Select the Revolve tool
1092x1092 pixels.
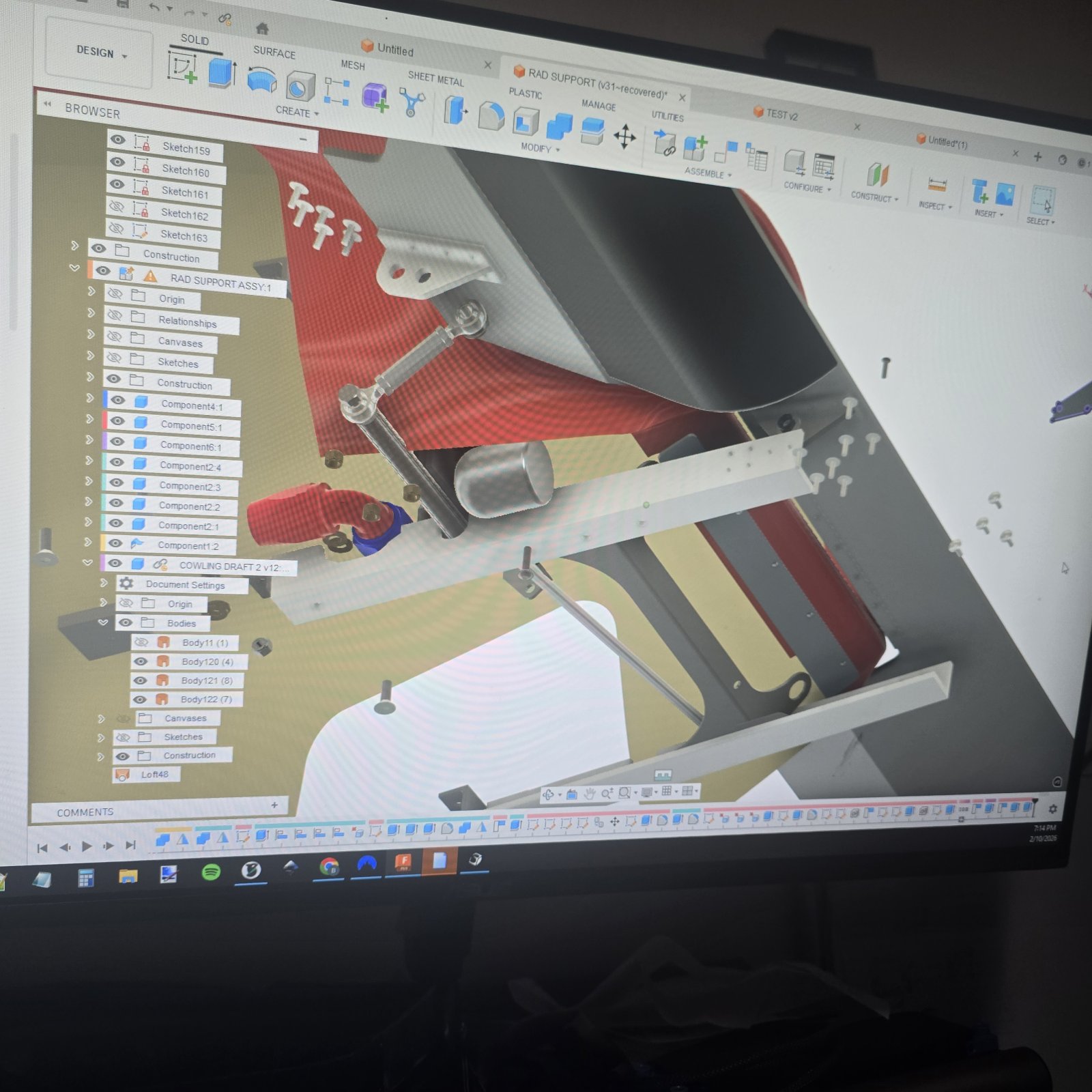261,81
